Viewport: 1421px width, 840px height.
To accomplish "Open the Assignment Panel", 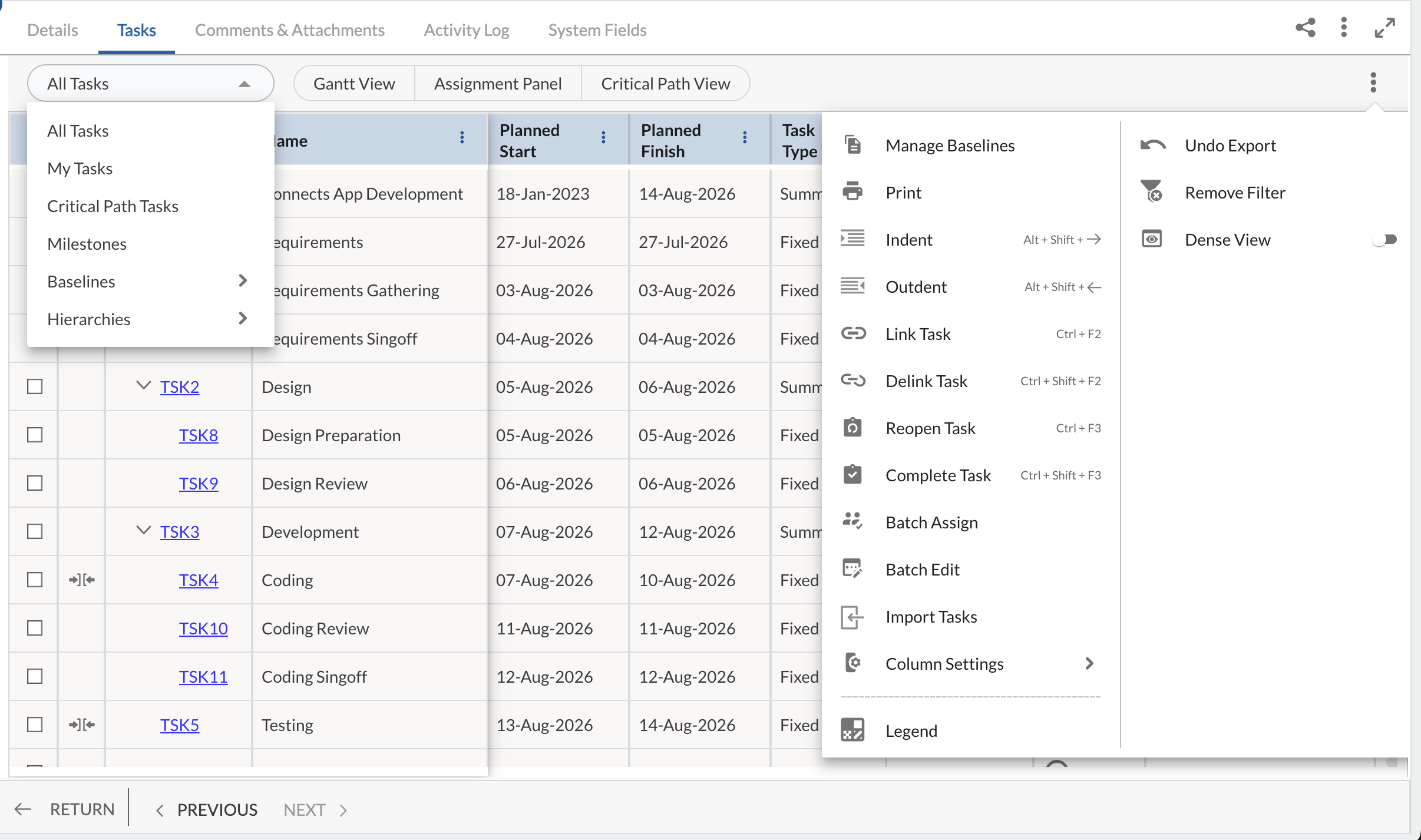I will pos(498,83).
